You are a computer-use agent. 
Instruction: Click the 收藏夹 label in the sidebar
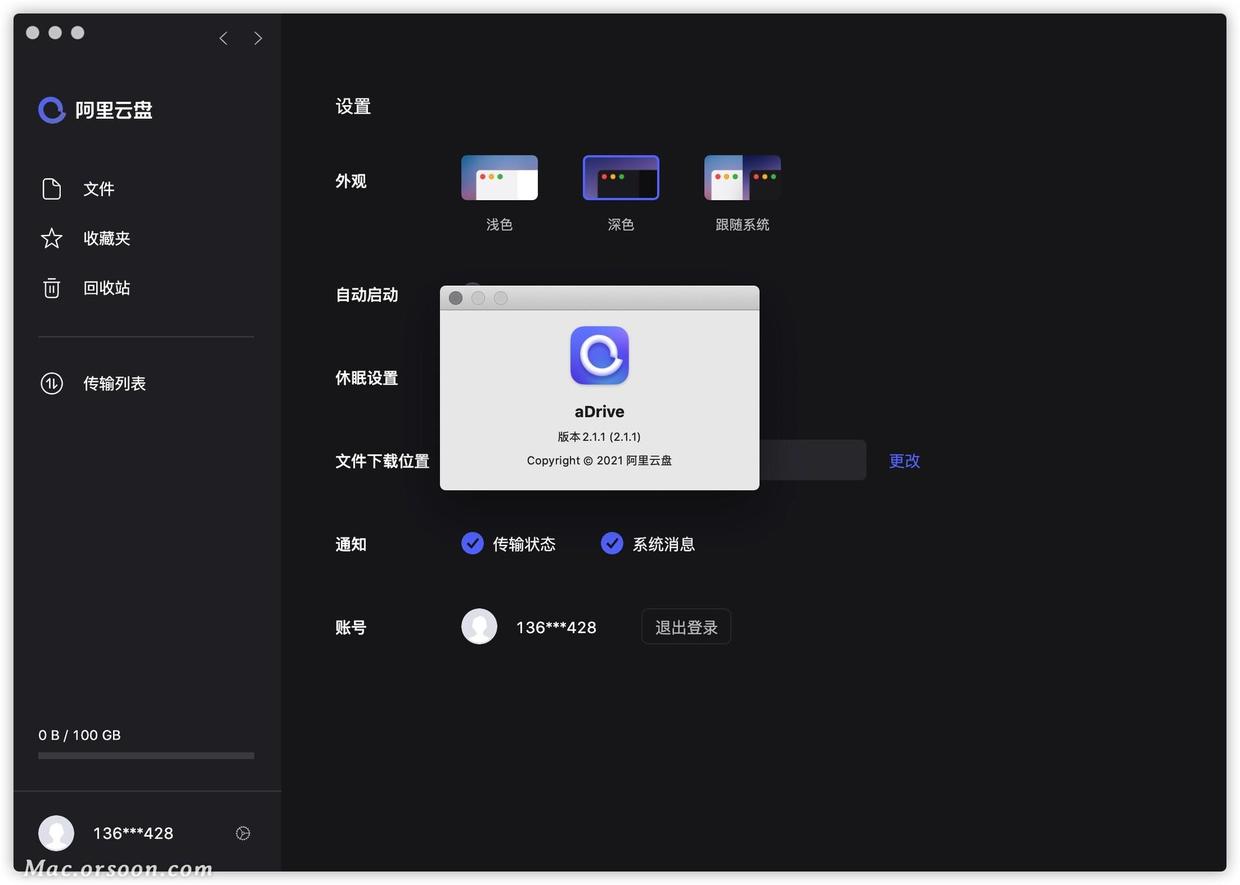tap(107, 238)
